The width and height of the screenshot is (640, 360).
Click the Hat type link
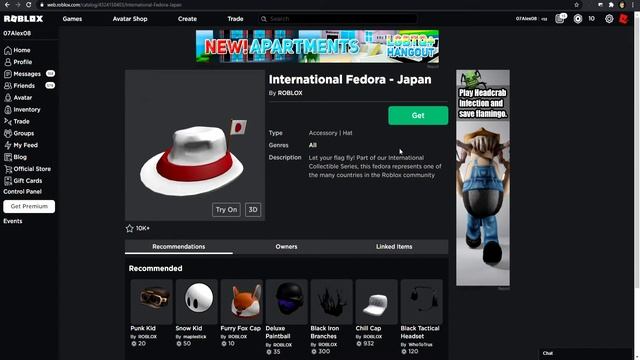347,133
